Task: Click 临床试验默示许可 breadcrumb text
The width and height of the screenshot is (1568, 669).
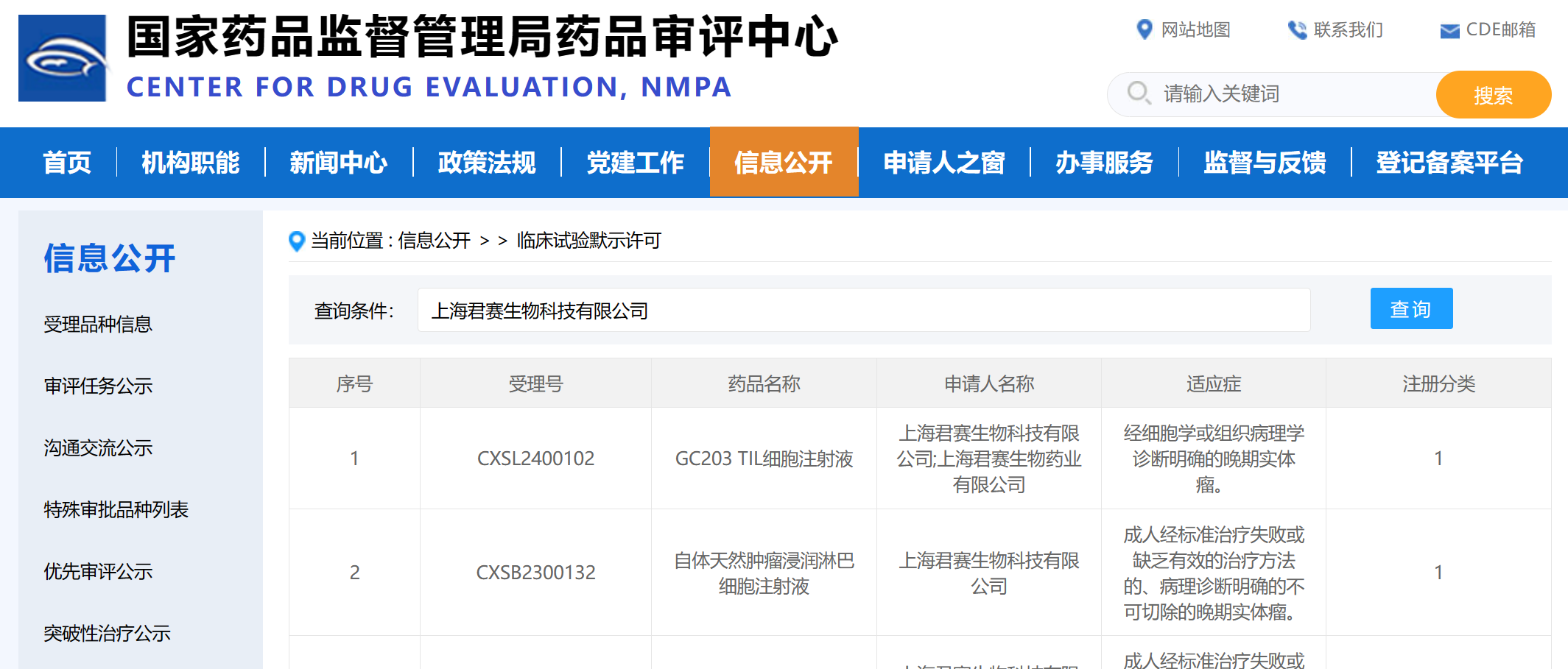Action: click(x=589, y=241)
